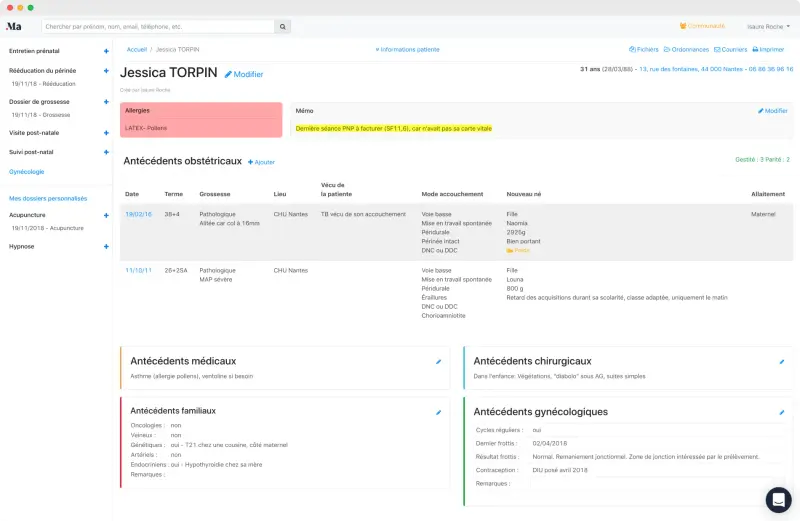Click the macOS yellow minimize button
Viewport: 800px width, 521px height.
click(20, 8)
